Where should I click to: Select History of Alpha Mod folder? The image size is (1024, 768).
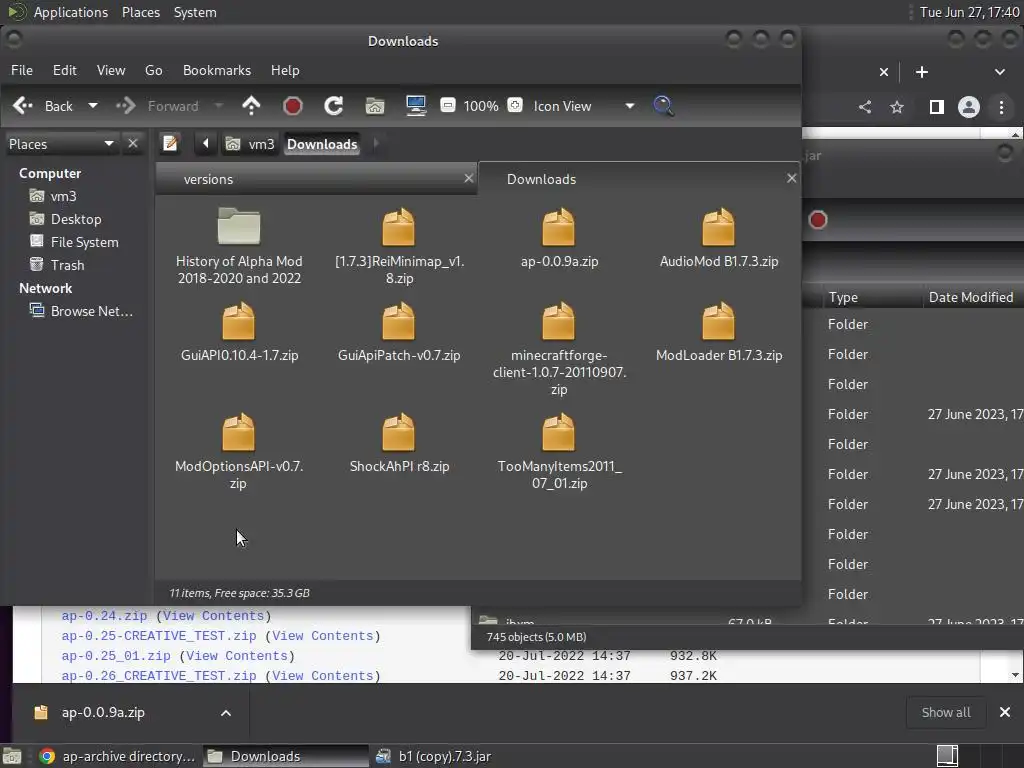pyautogui.click(x=239, y=246)
